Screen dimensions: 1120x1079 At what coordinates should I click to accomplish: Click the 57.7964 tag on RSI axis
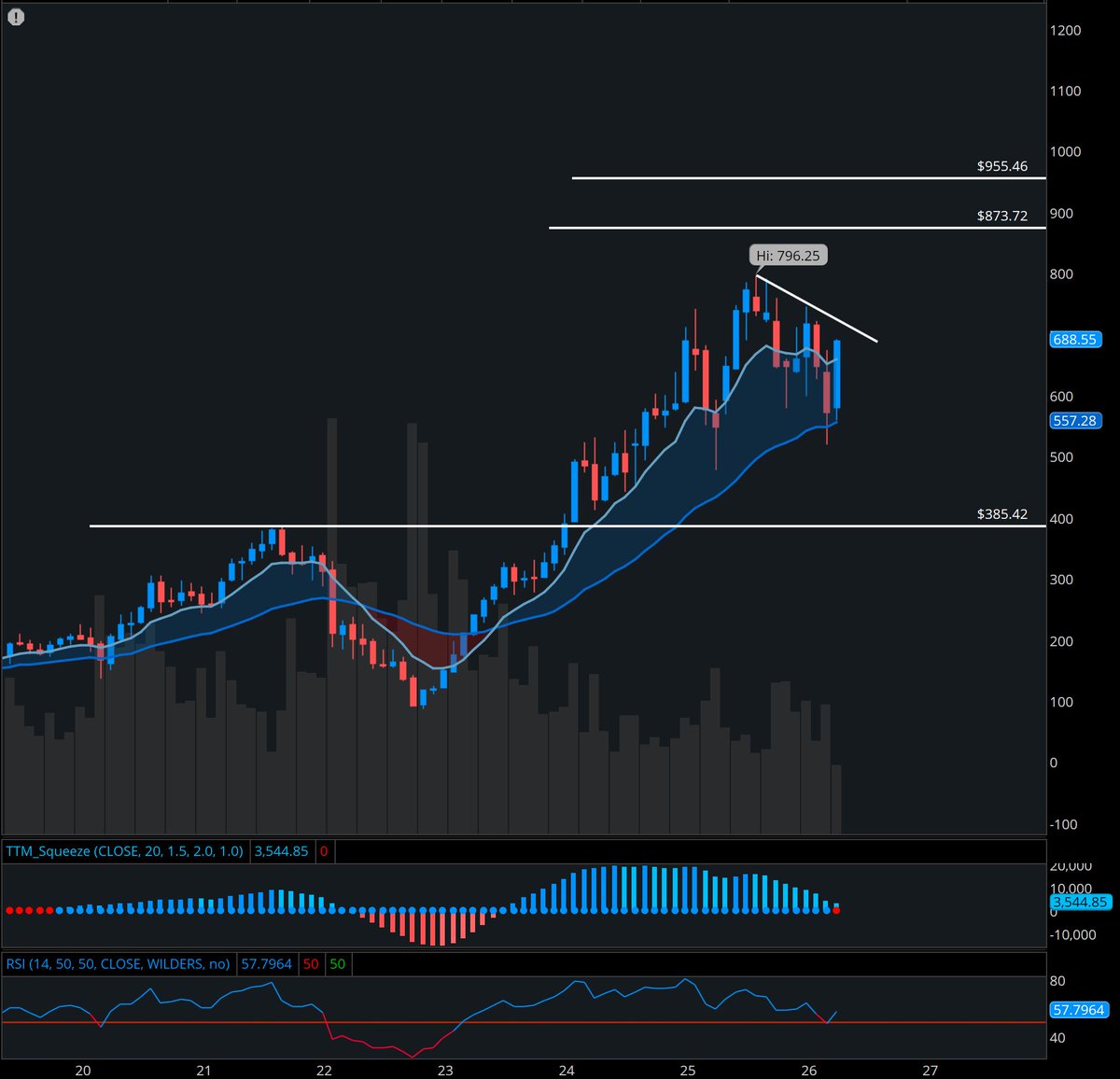point(1079,1010)
